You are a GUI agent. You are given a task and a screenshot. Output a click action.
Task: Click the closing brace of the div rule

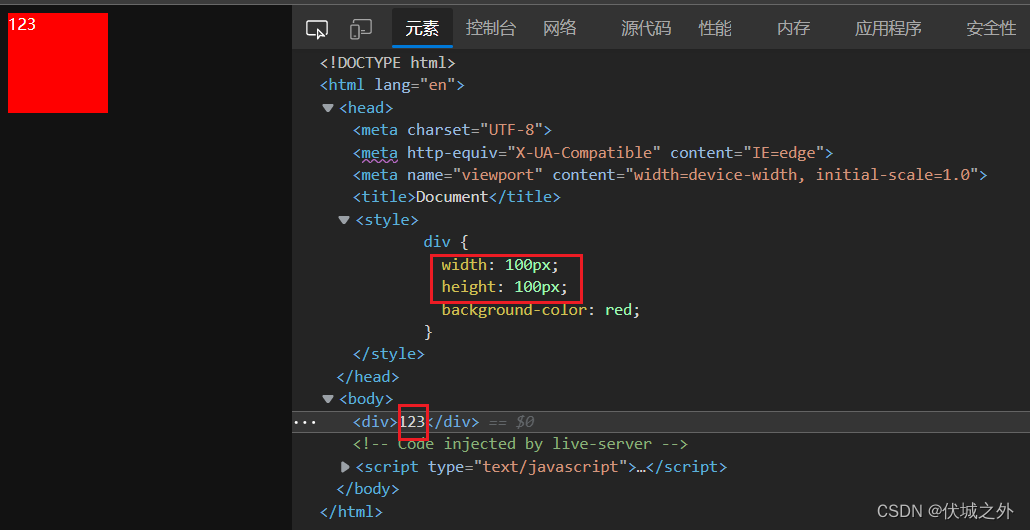point(429,332)
